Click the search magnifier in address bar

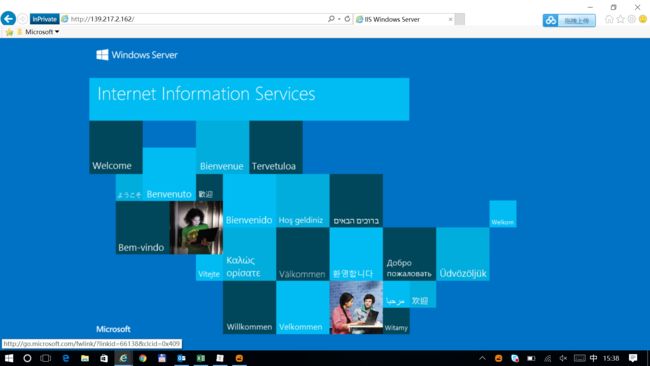point(331,19)
